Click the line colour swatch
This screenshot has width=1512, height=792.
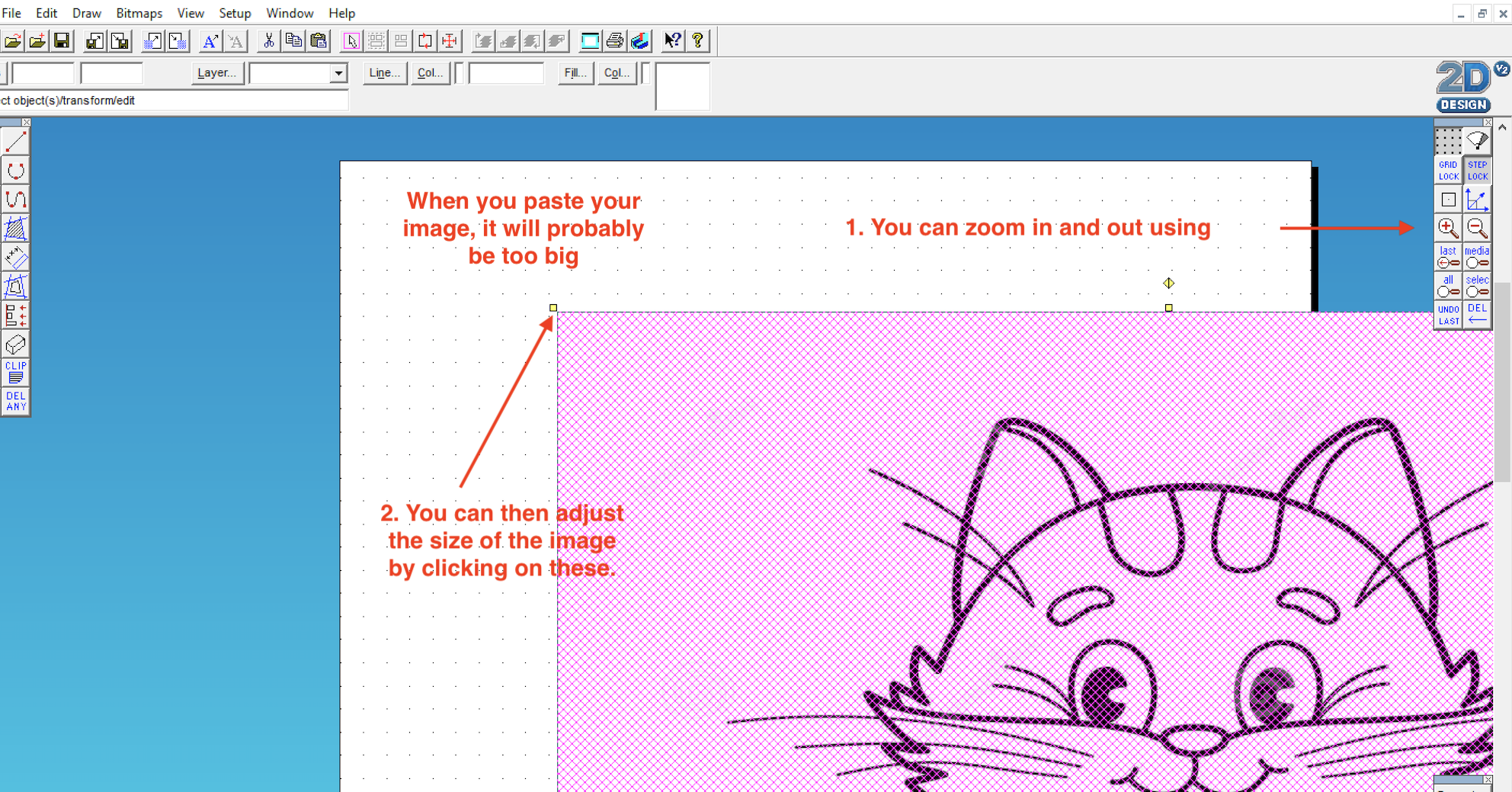tap(459, 73)
